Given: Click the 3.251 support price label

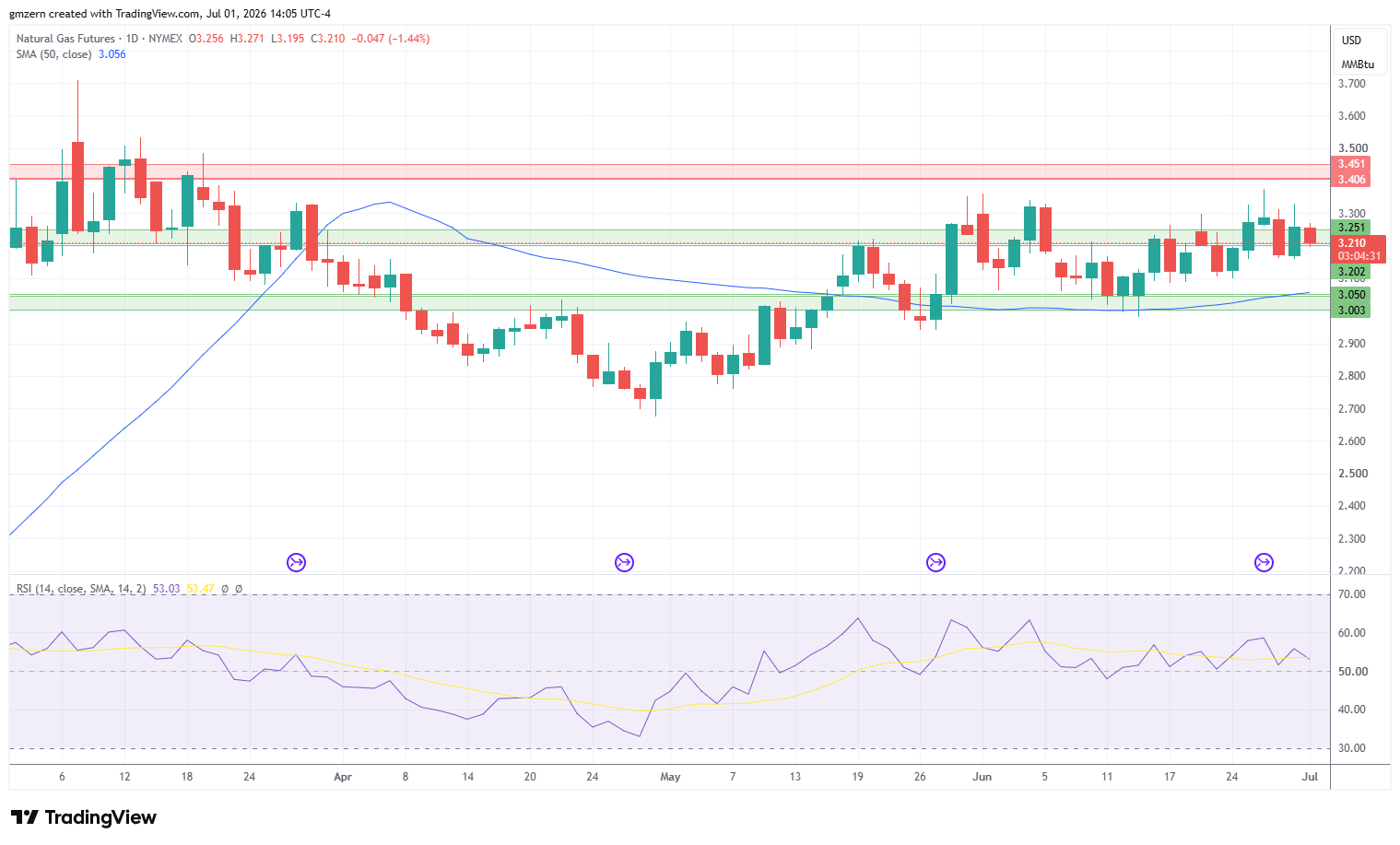Looking at the screenshot, I should 1351,228.
